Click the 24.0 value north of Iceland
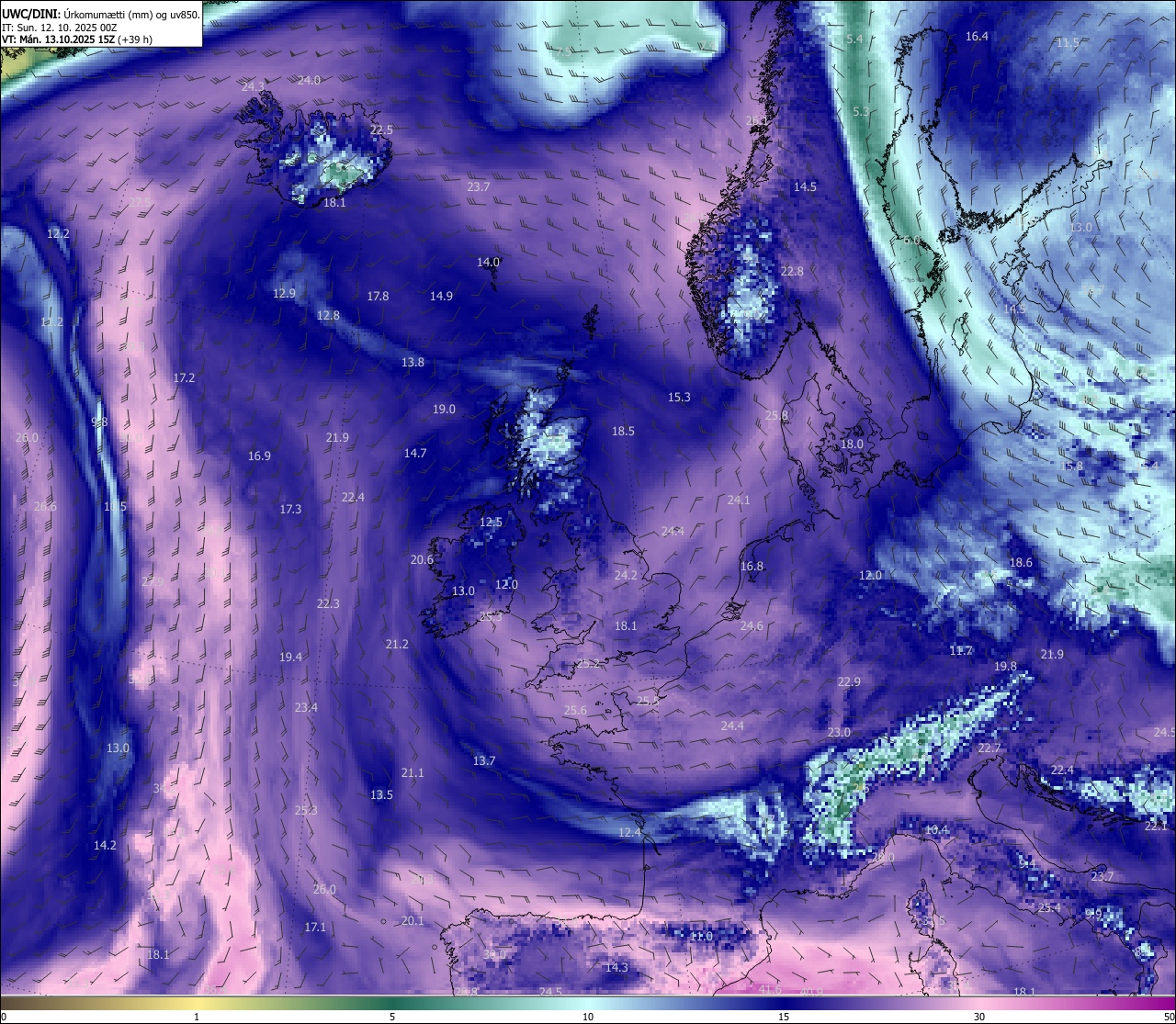 (310, 80)
